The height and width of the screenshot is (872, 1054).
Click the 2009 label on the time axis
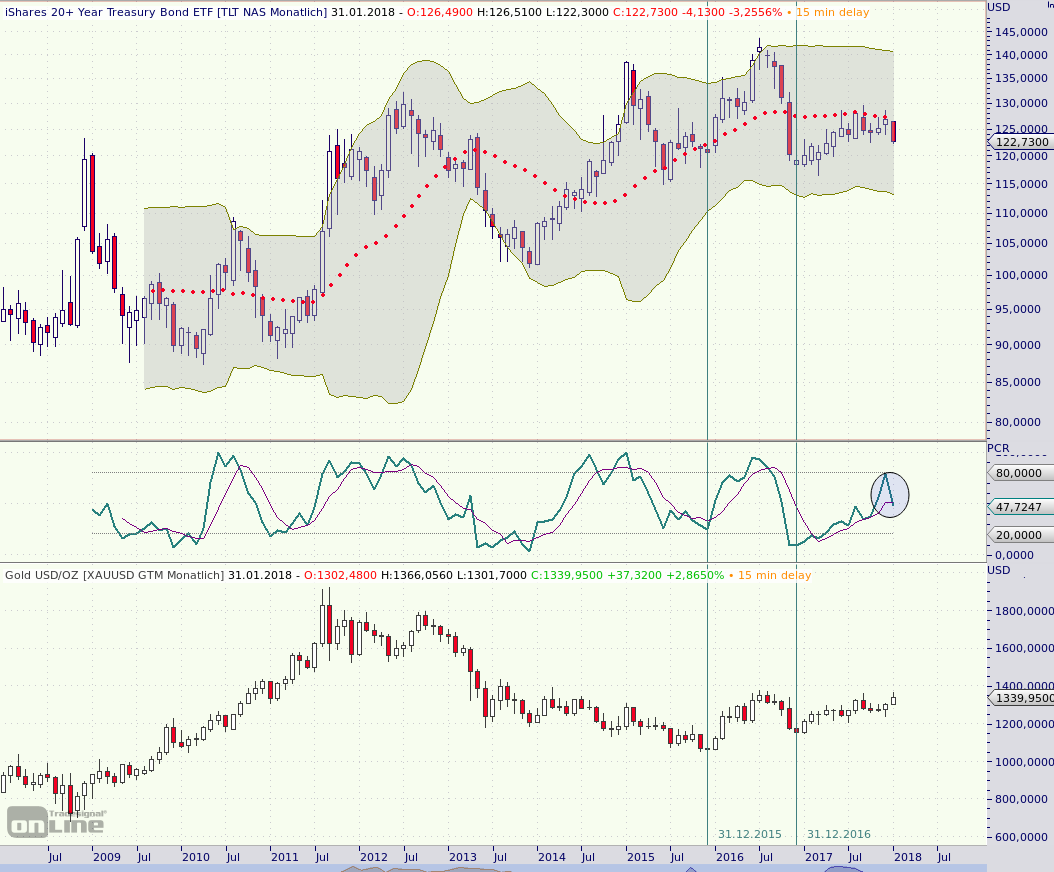107,857
